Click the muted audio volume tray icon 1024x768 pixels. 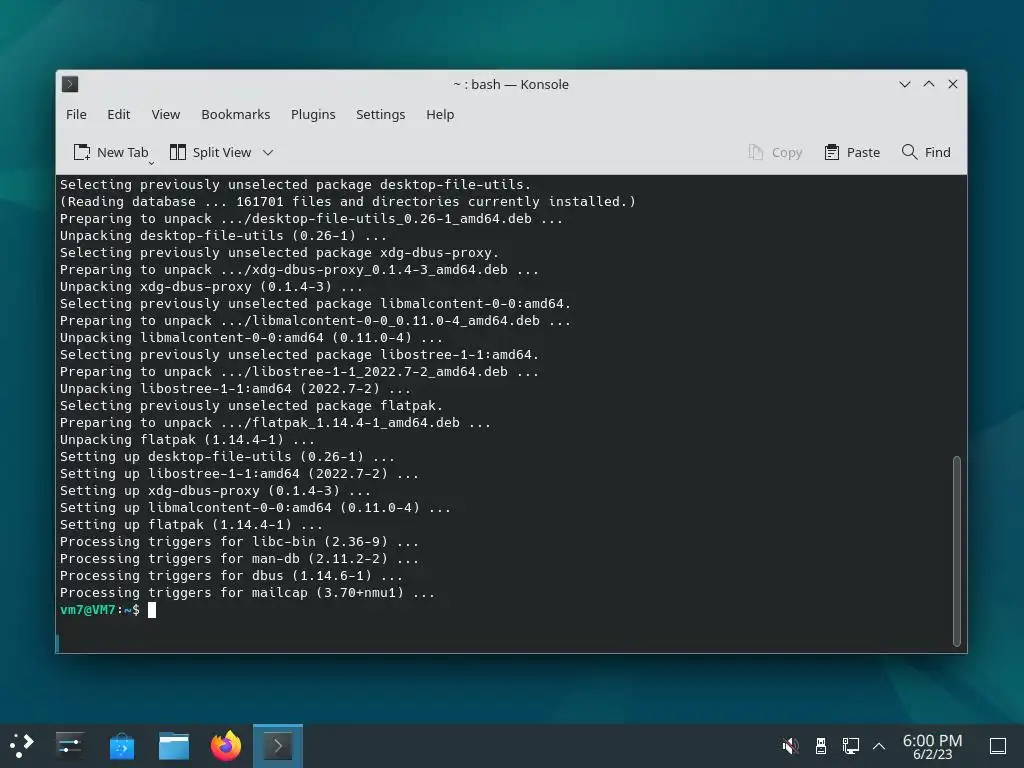tap(790, 745)
